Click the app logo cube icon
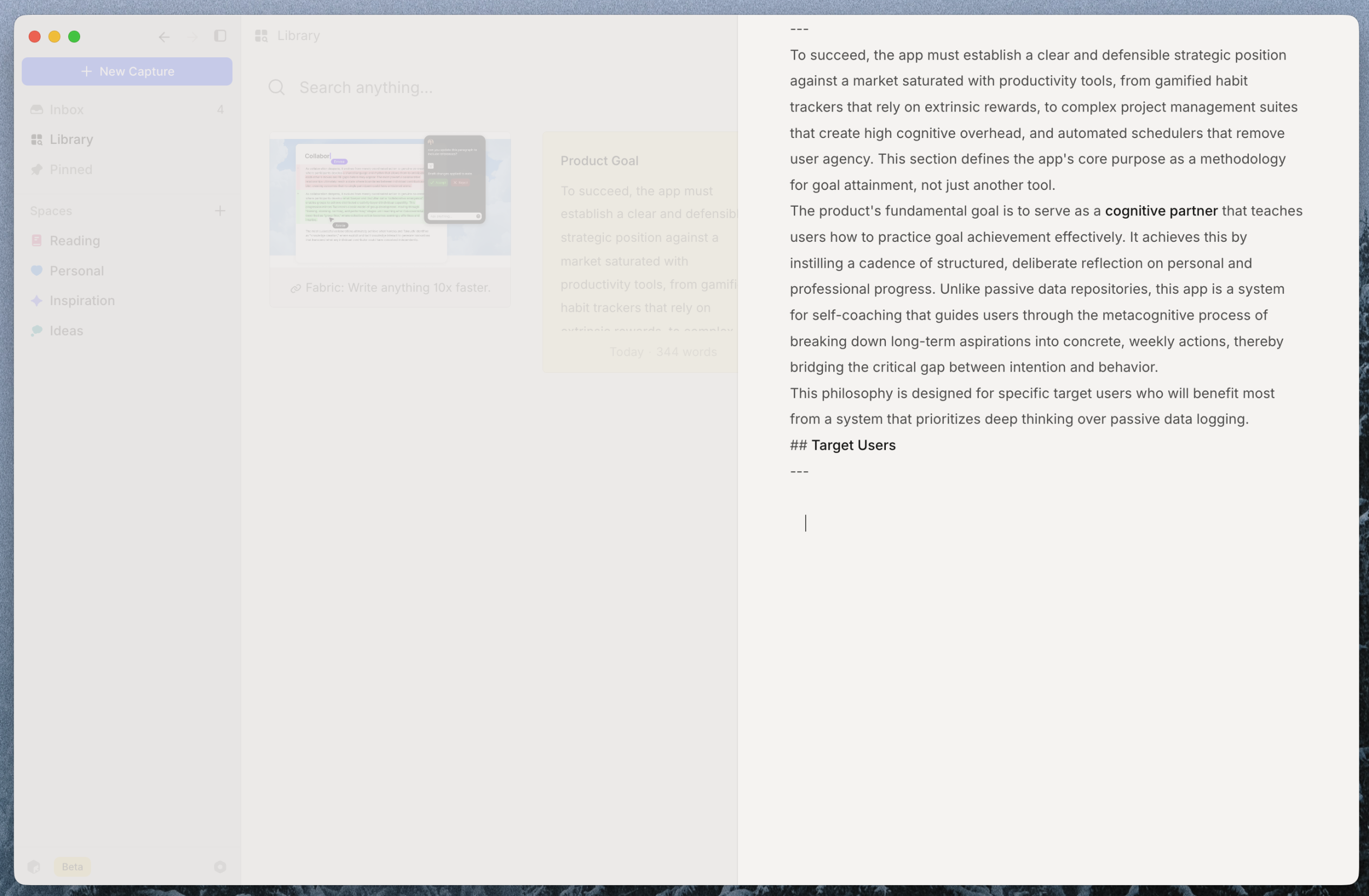This screenshot has width=1369, height=896. [x=34, y=867]
